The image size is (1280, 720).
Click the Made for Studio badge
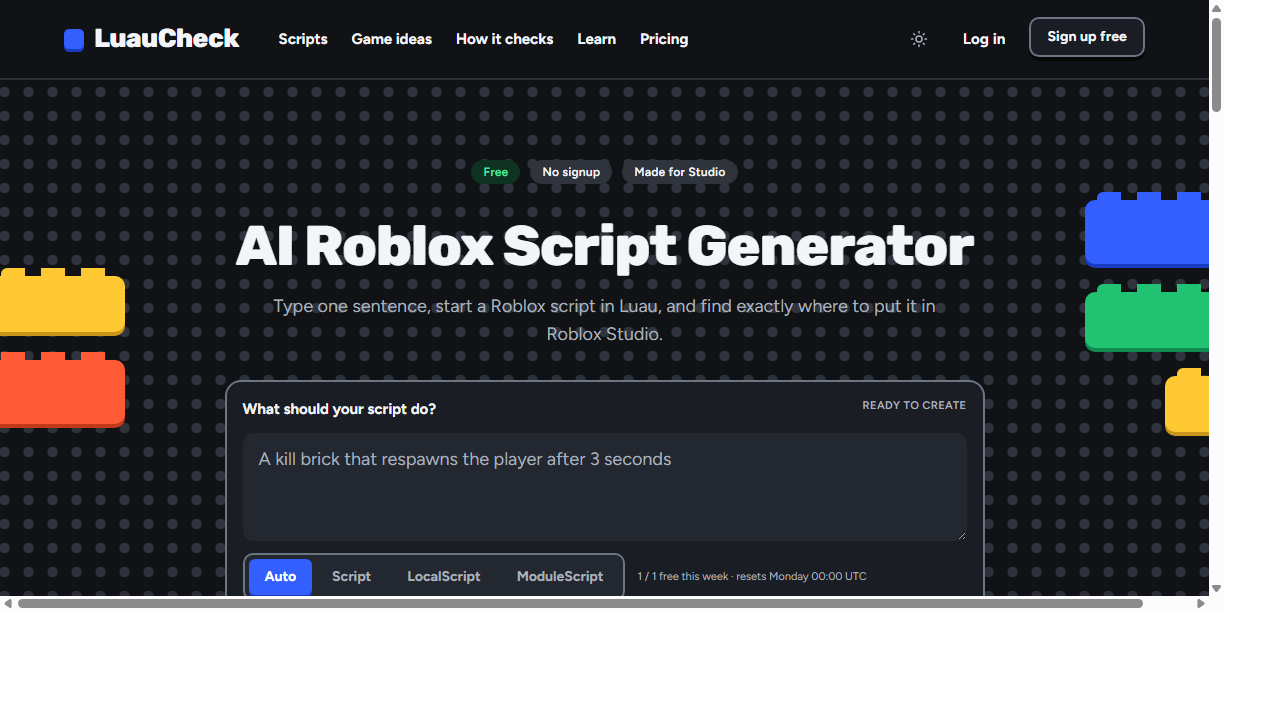pyautogui.click(x=680, y=172)
